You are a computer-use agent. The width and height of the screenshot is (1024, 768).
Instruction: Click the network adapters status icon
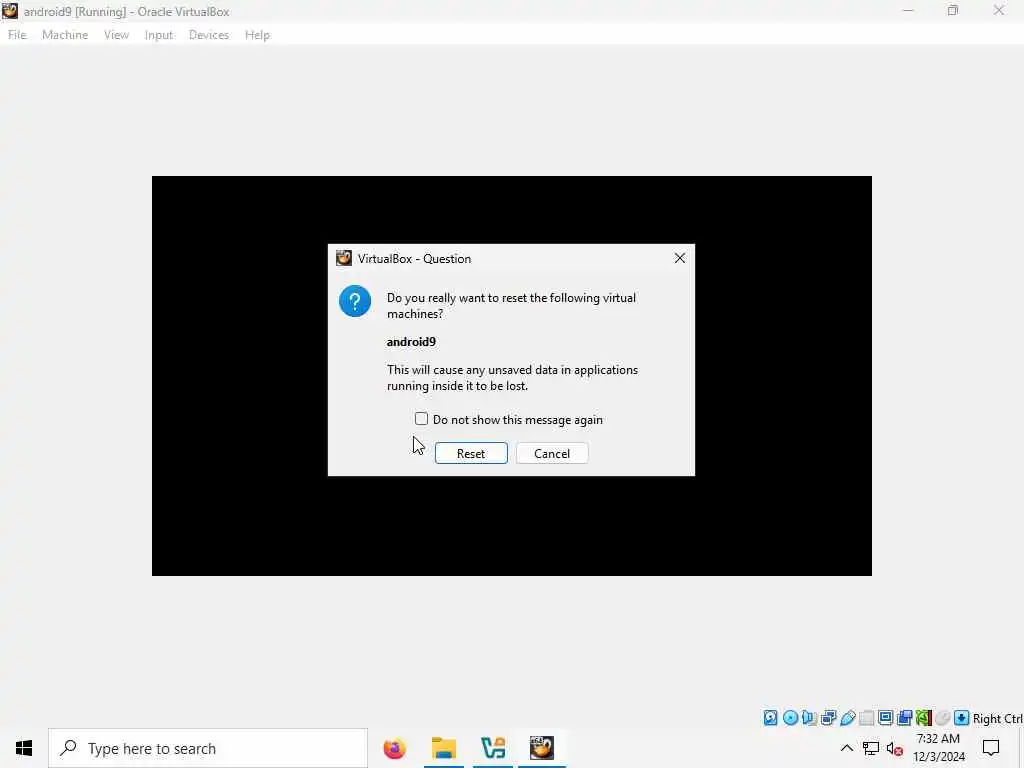point(829,718)
